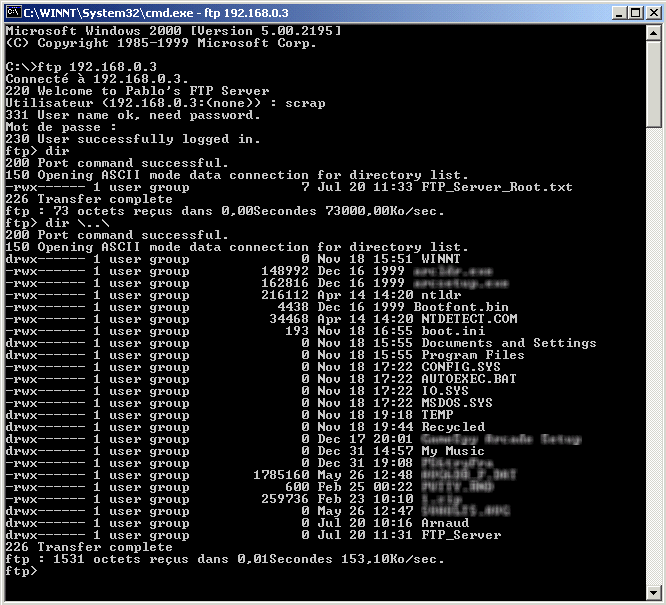Click the FTP_Server directory entry
Viewport: 666px width, 605px height.
(x=461, y=535)
